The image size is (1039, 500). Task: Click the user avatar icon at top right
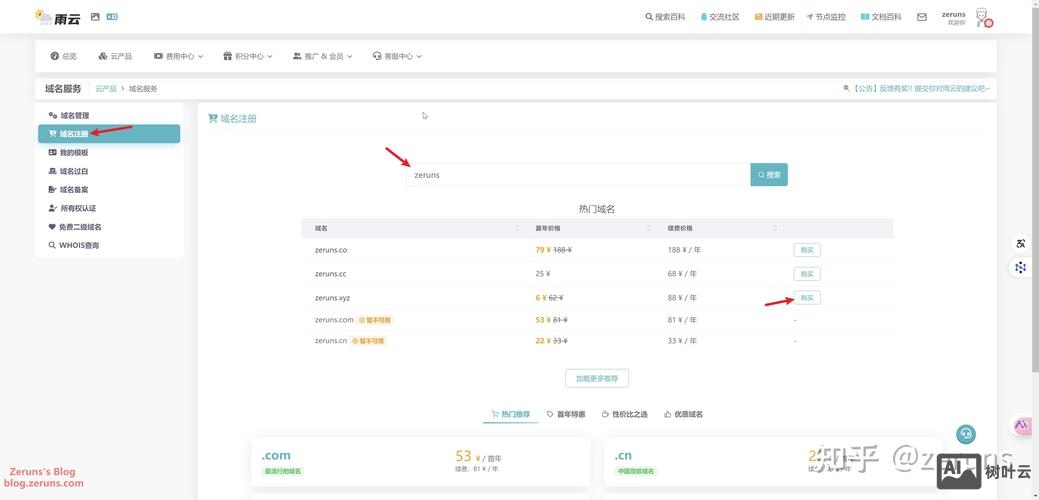pyautogui.click(x=983, y=18)
